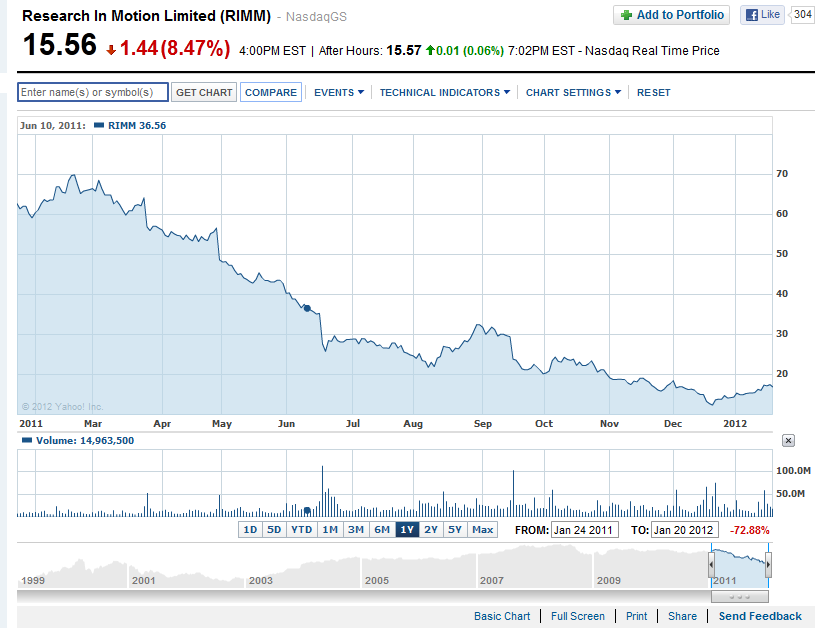Click the Volume: 14,963,500 label
Screen dimensions: 815x628
85,441
